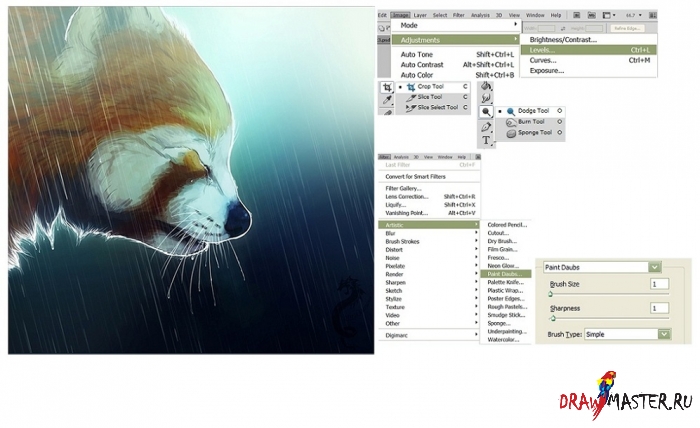Select the Type tool T icon

click(486, 141)
